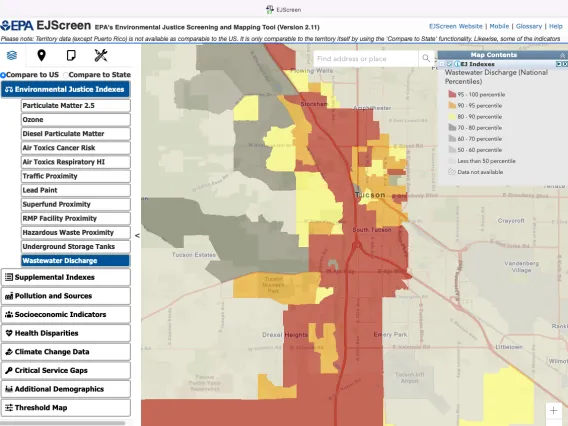Open the wrench and screwdriver tools icon

(x=101, y=55)
